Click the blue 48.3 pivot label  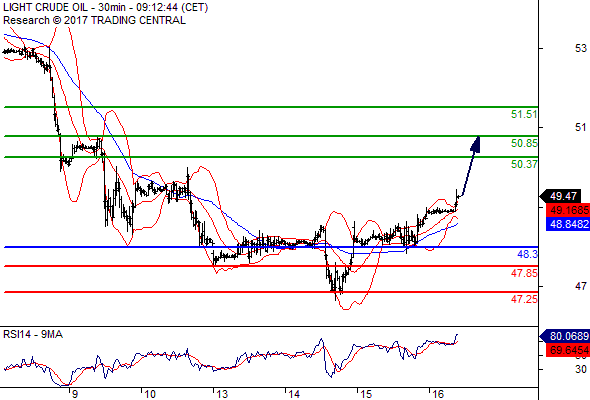527,254
